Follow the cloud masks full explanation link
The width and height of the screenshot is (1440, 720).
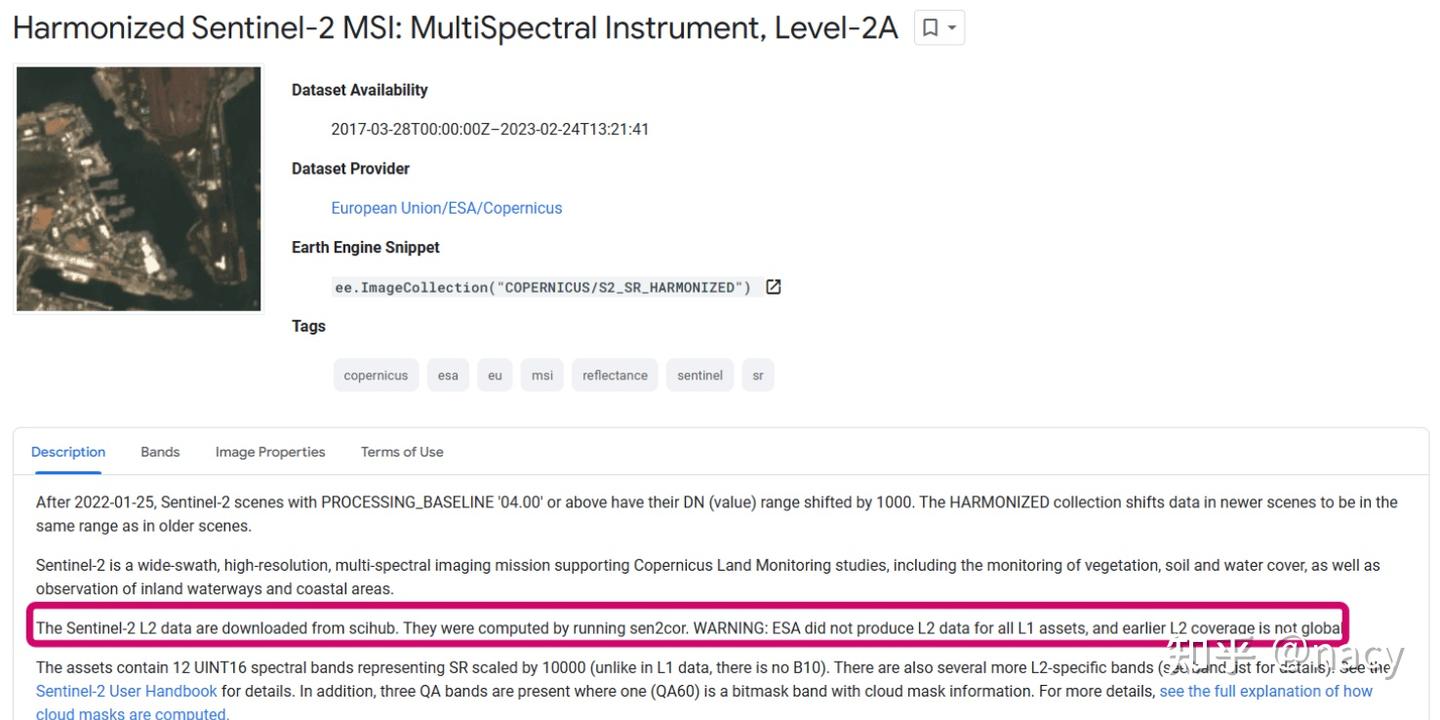coord(1265,691)
